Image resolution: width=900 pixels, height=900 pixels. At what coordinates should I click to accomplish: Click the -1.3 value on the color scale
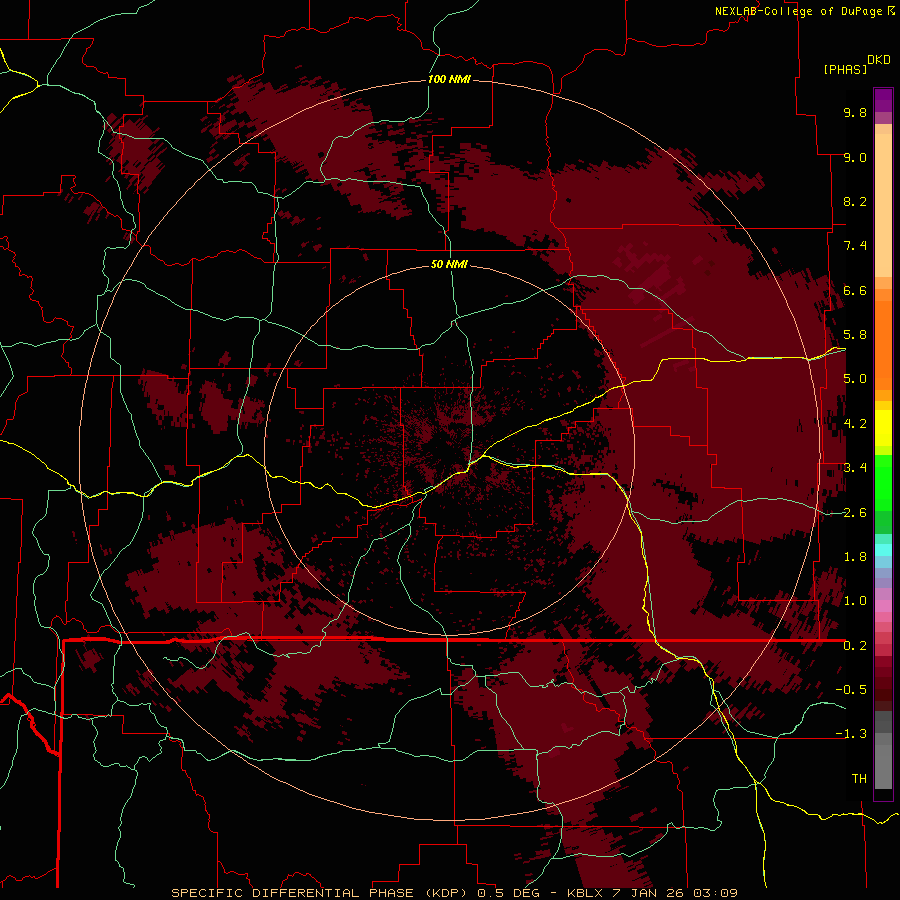[x=851, y=734]
